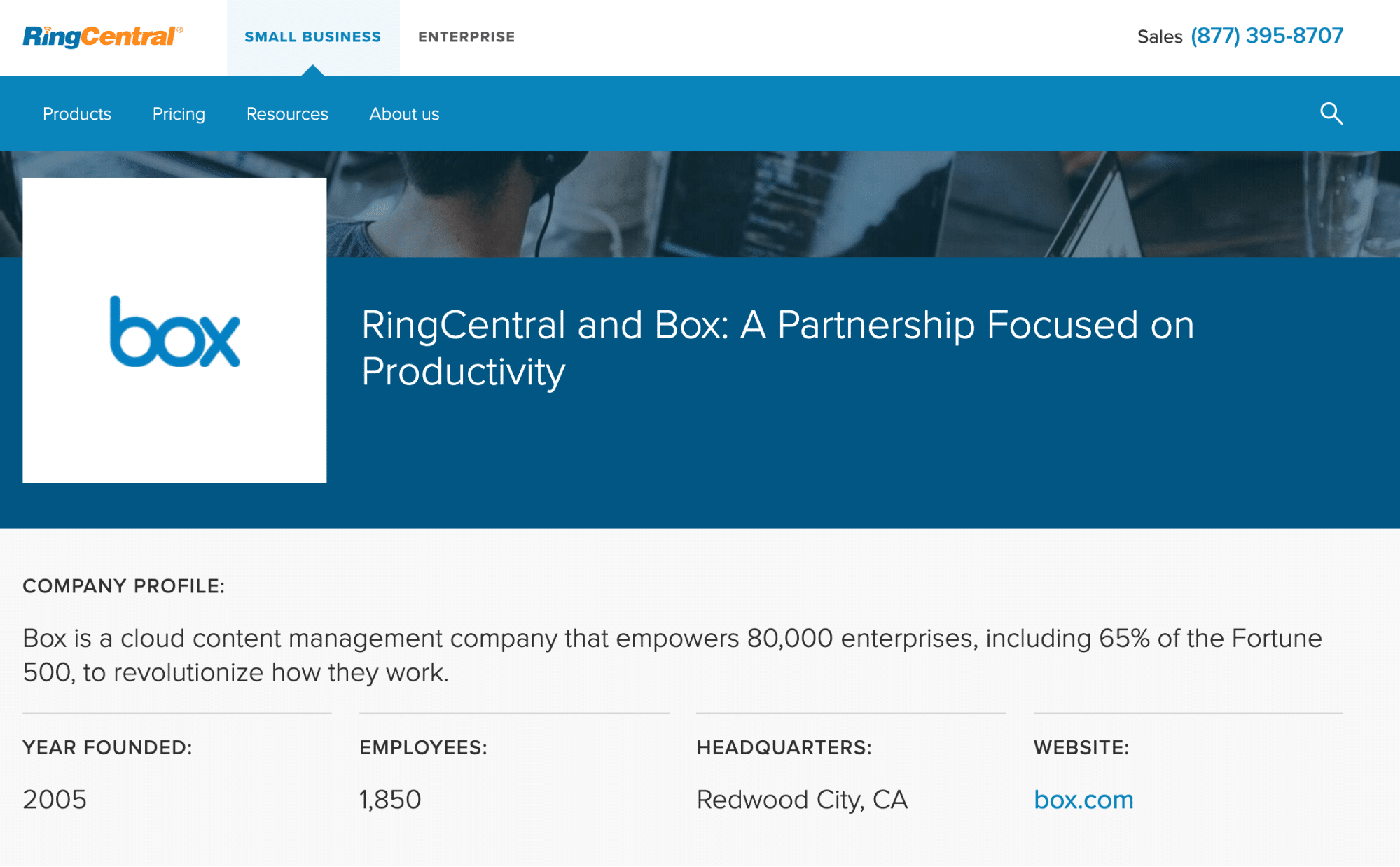Viewport: 1400px width, 867px height.
Task: Click the Website label
Action: coord(1081,748)
